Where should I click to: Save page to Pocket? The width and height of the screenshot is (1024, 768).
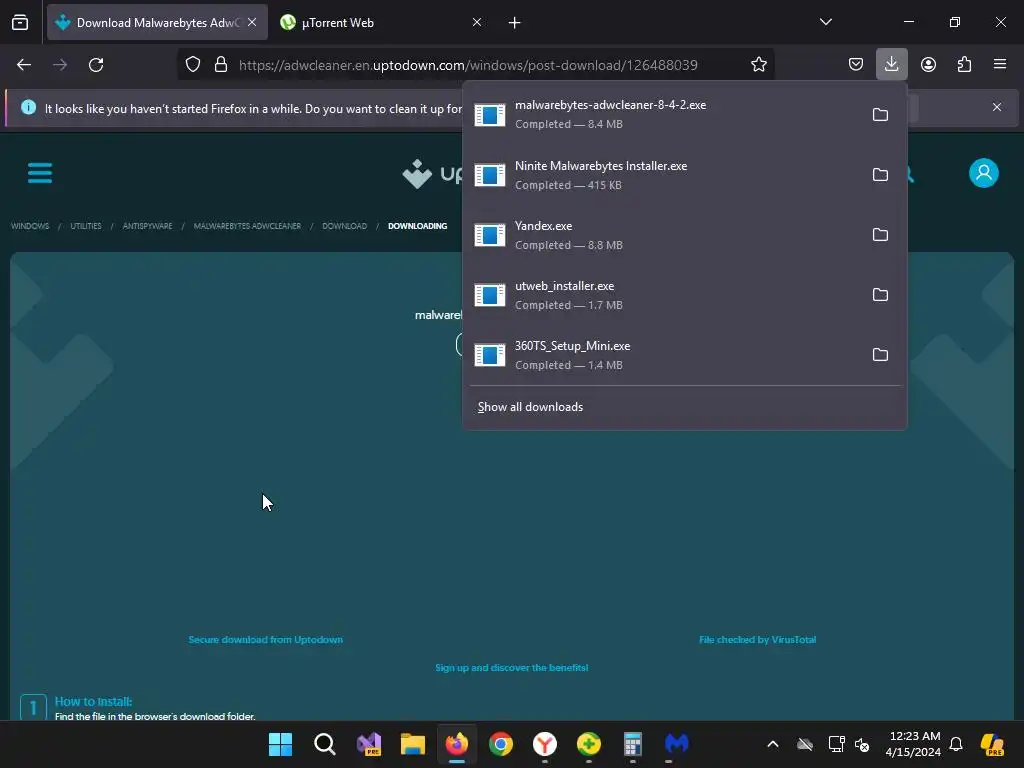click(x=856, y=65)
